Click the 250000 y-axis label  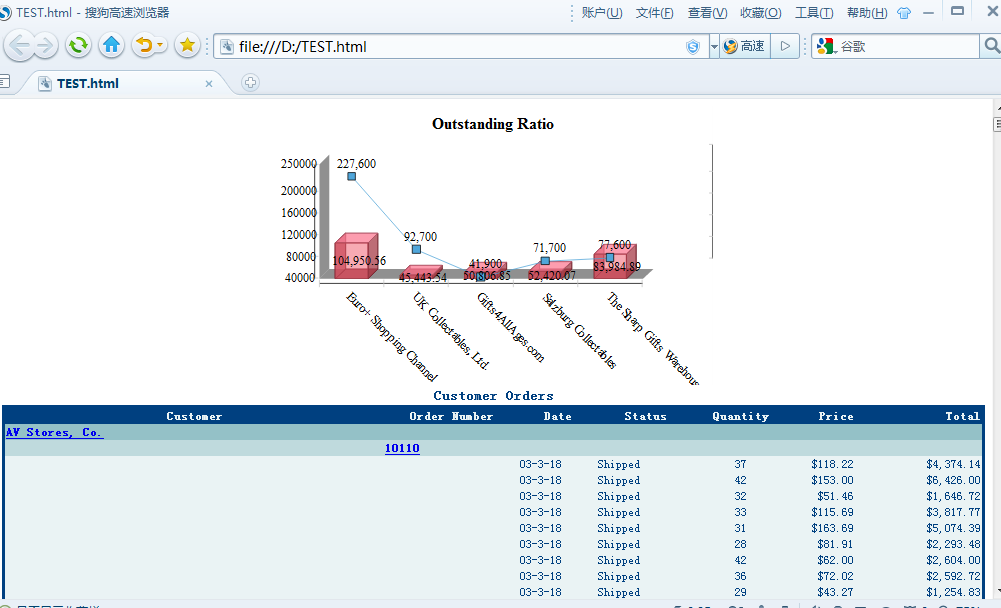click(299, 164)
